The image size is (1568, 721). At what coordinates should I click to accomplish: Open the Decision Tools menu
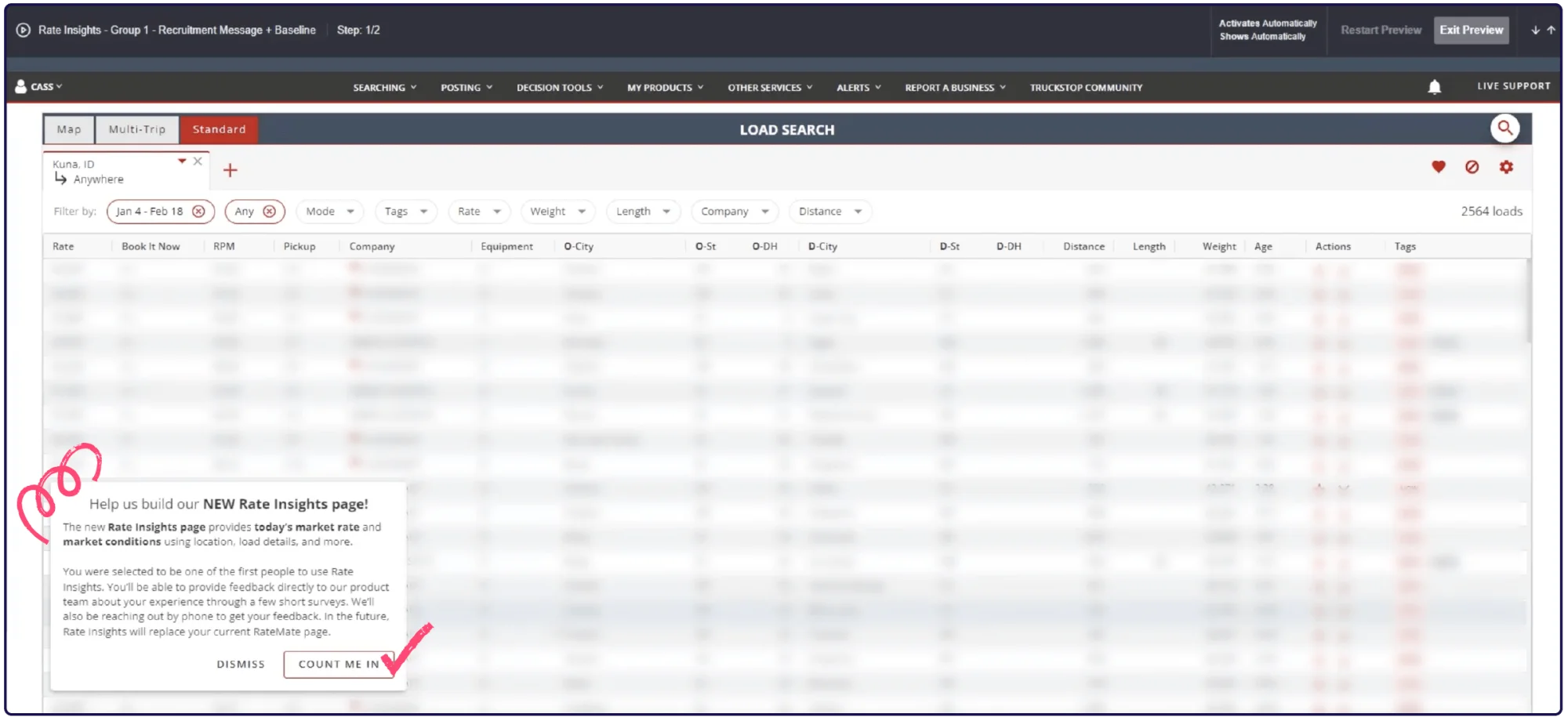559,88
